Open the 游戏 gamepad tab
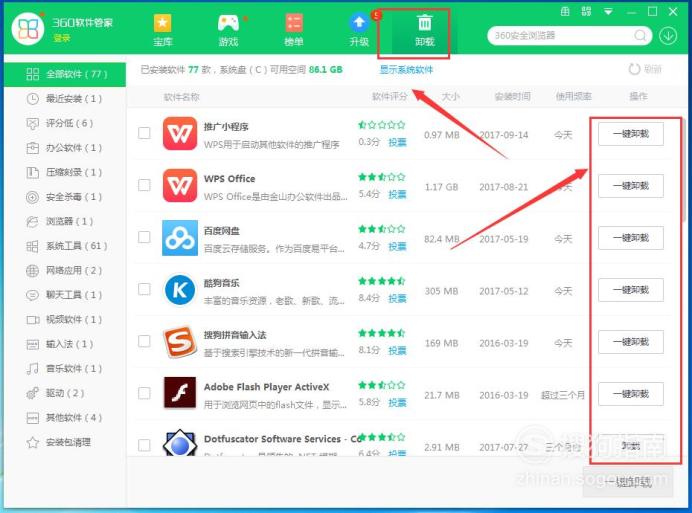This screenshot has height=513, width=692. point(228,30)
